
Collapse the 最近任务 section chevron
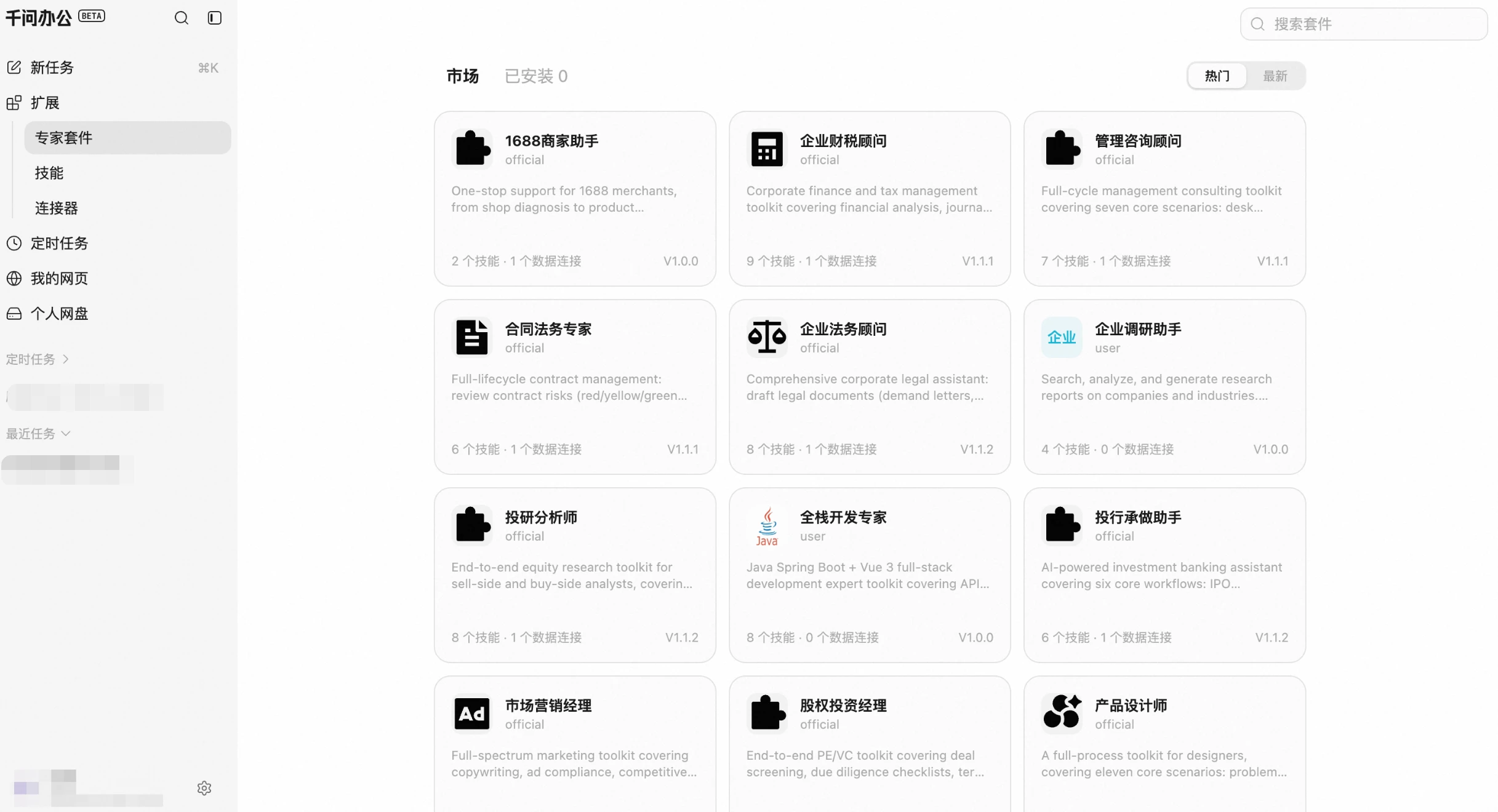tap(66, 434)
